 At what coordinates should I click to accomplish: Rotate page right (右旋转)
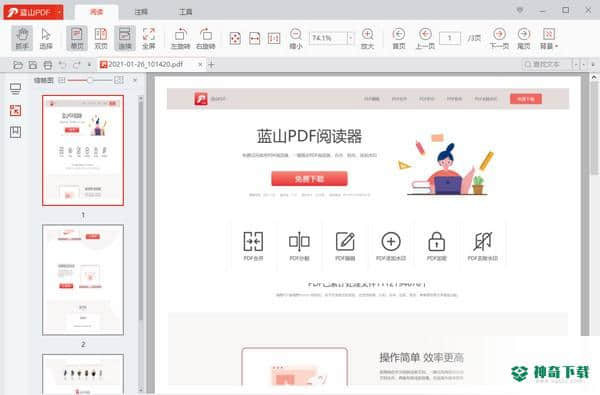[x=206, y=38]
